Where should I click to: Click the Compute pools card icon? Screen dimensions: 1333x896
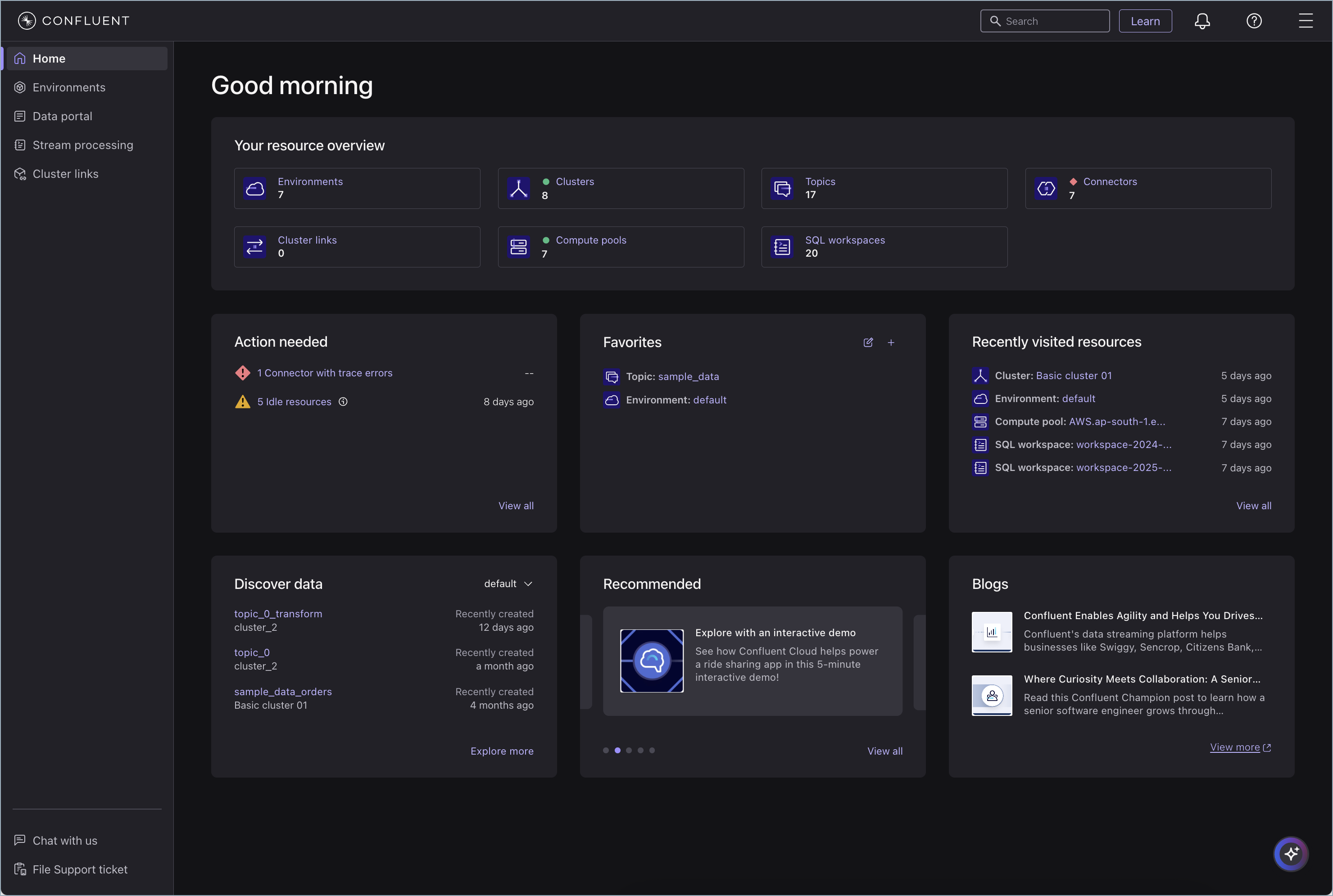[518, 246]
